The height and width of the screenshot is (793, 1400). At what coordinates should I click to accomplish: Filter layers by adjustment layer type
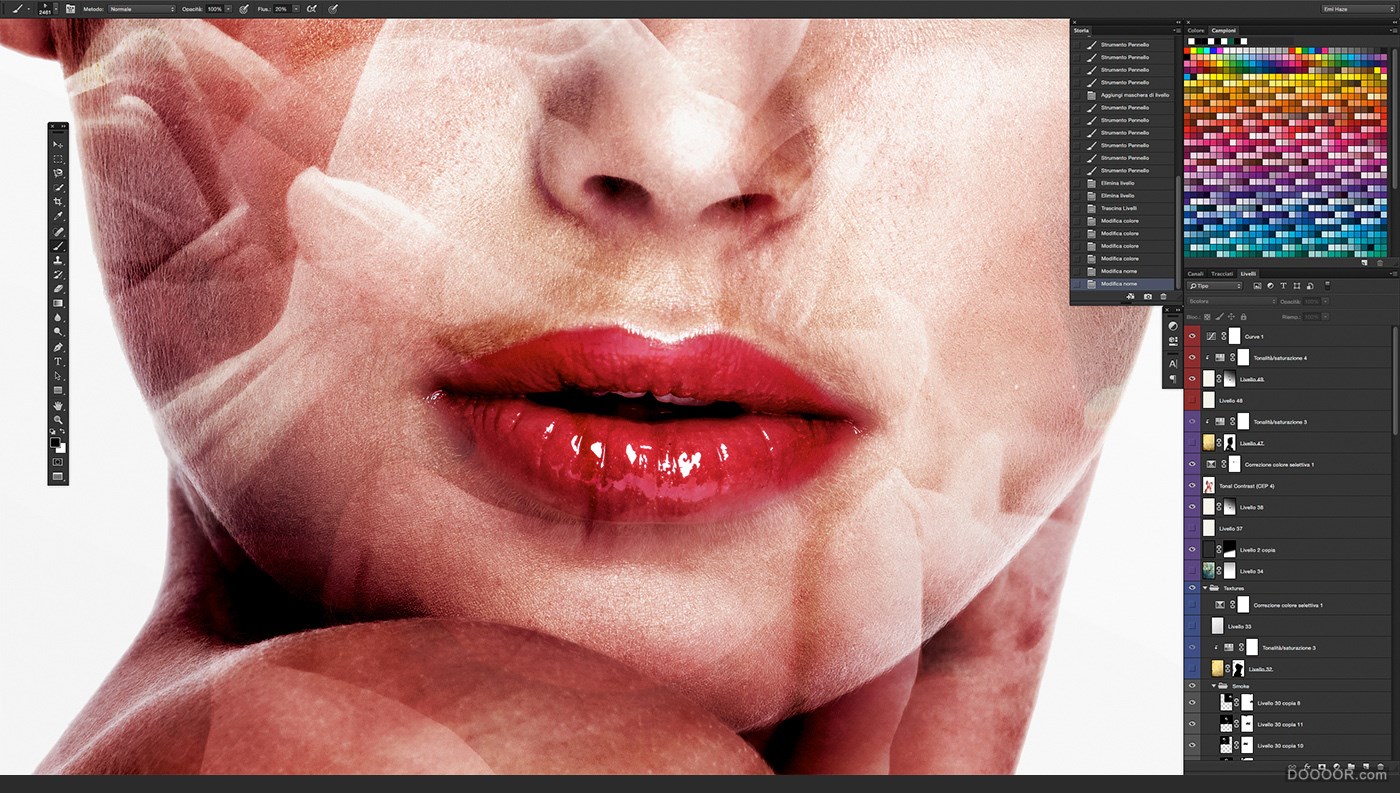pos(1270,286)
